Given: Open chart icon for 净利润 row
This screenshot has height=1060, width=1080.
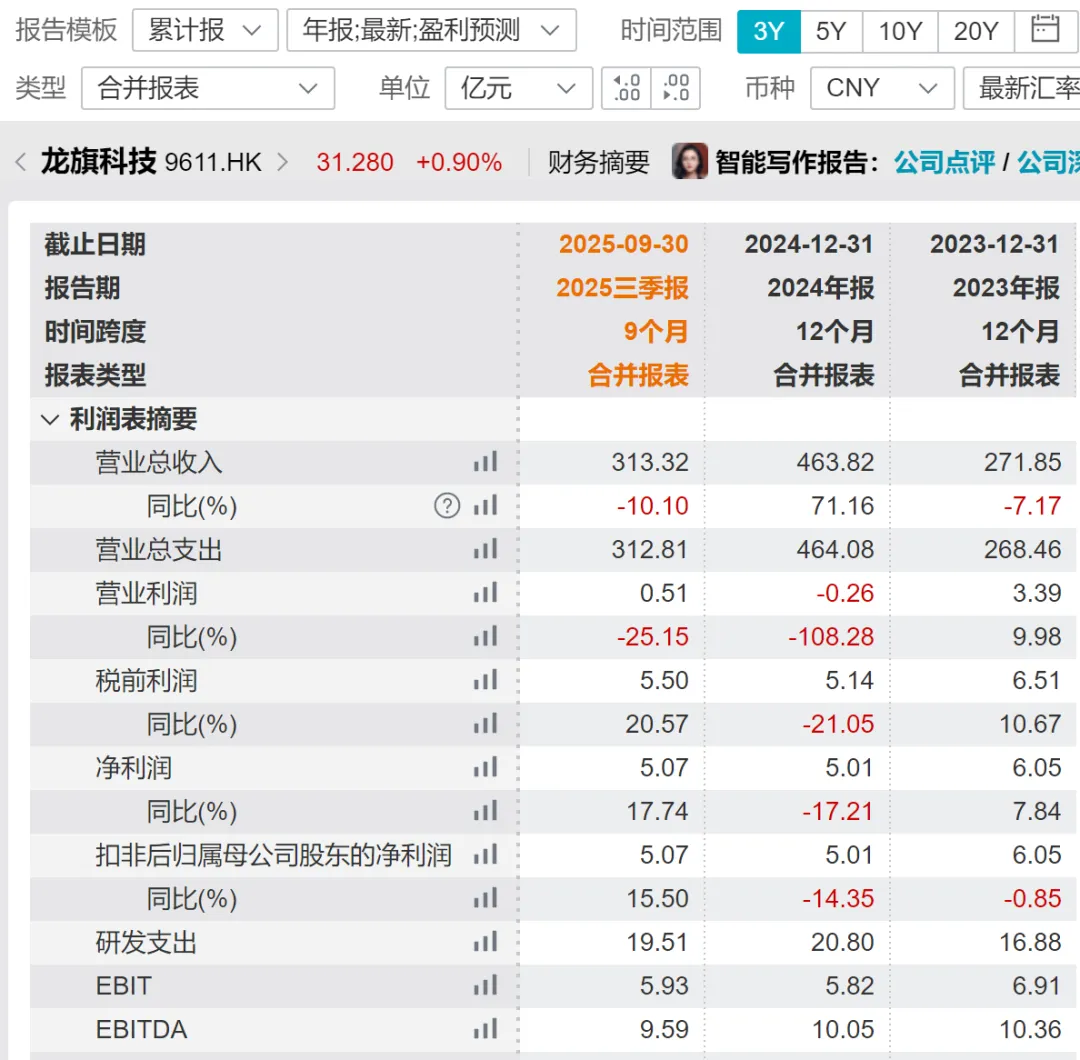Looking at the screenshot, I should [x=486, y=768].
